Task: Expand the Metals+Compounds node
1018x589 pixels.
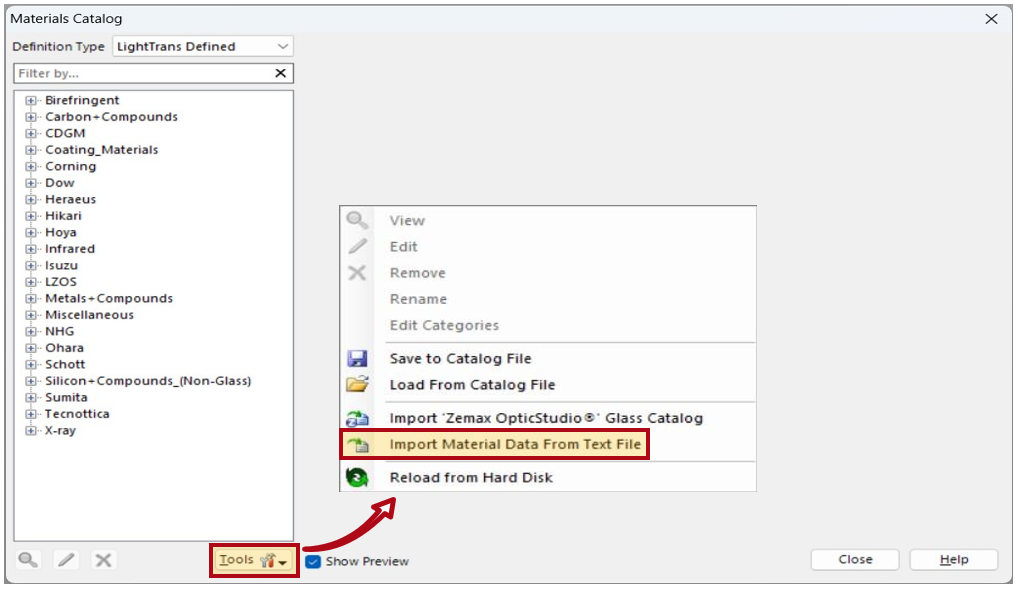Action: click(x=31, y=299)
